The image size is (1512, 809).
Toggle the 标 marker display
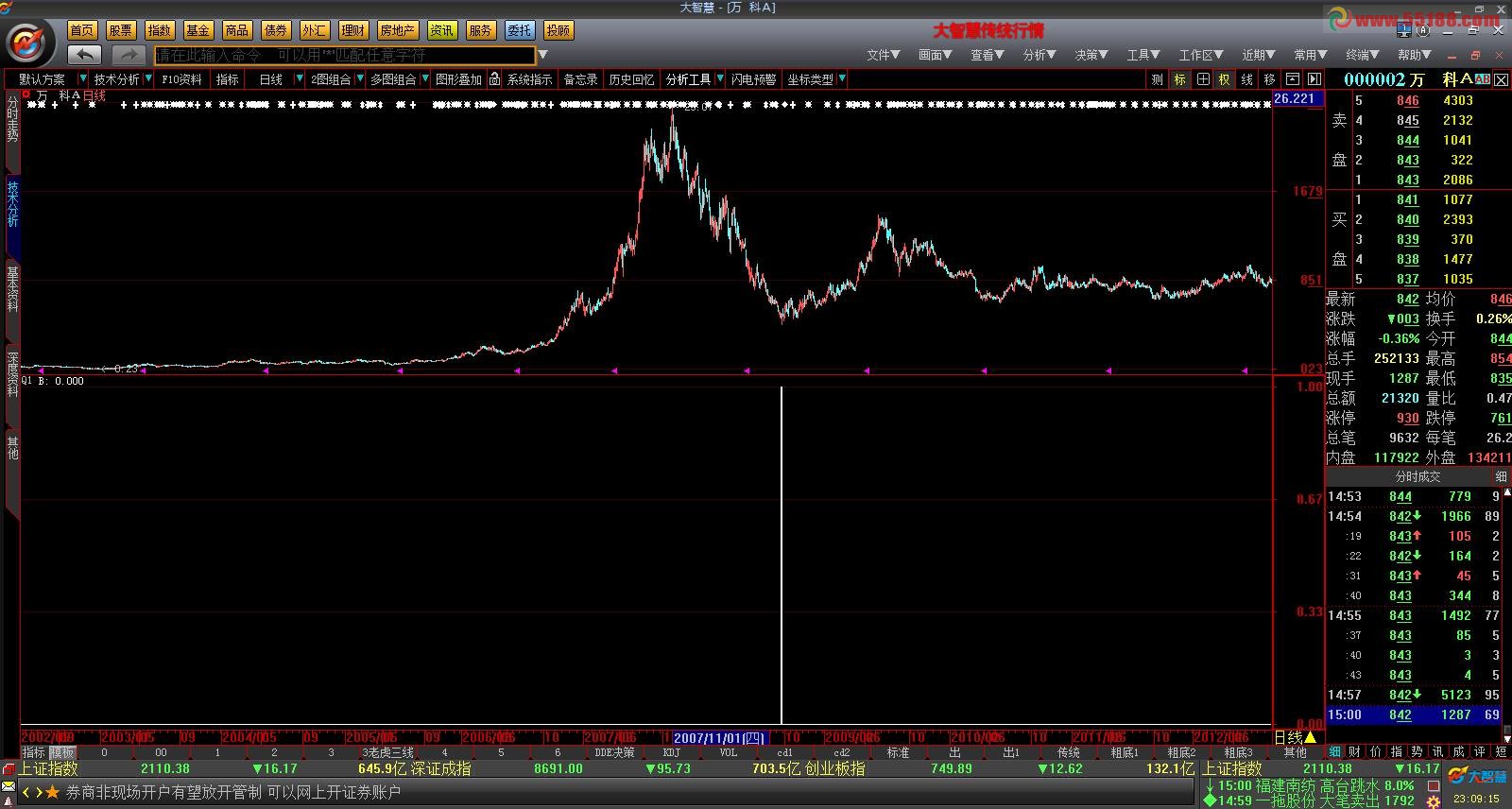pos(1179,79)
